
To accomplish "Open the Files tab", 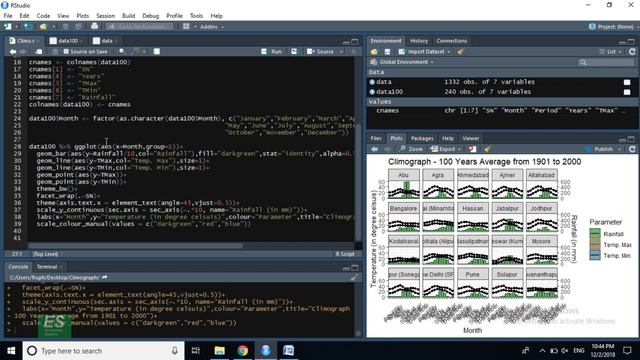I will [376, 138].
